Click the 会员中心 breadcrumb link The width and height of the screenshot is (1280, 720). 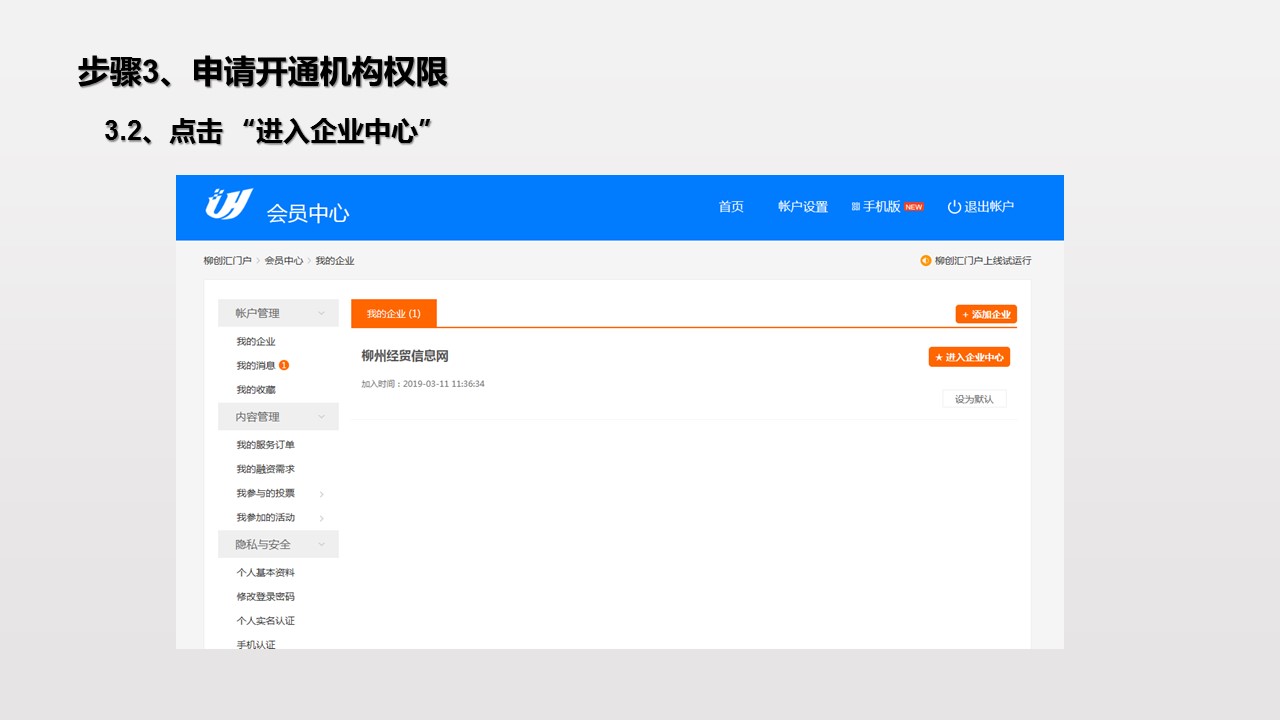(x=284, y=261)
